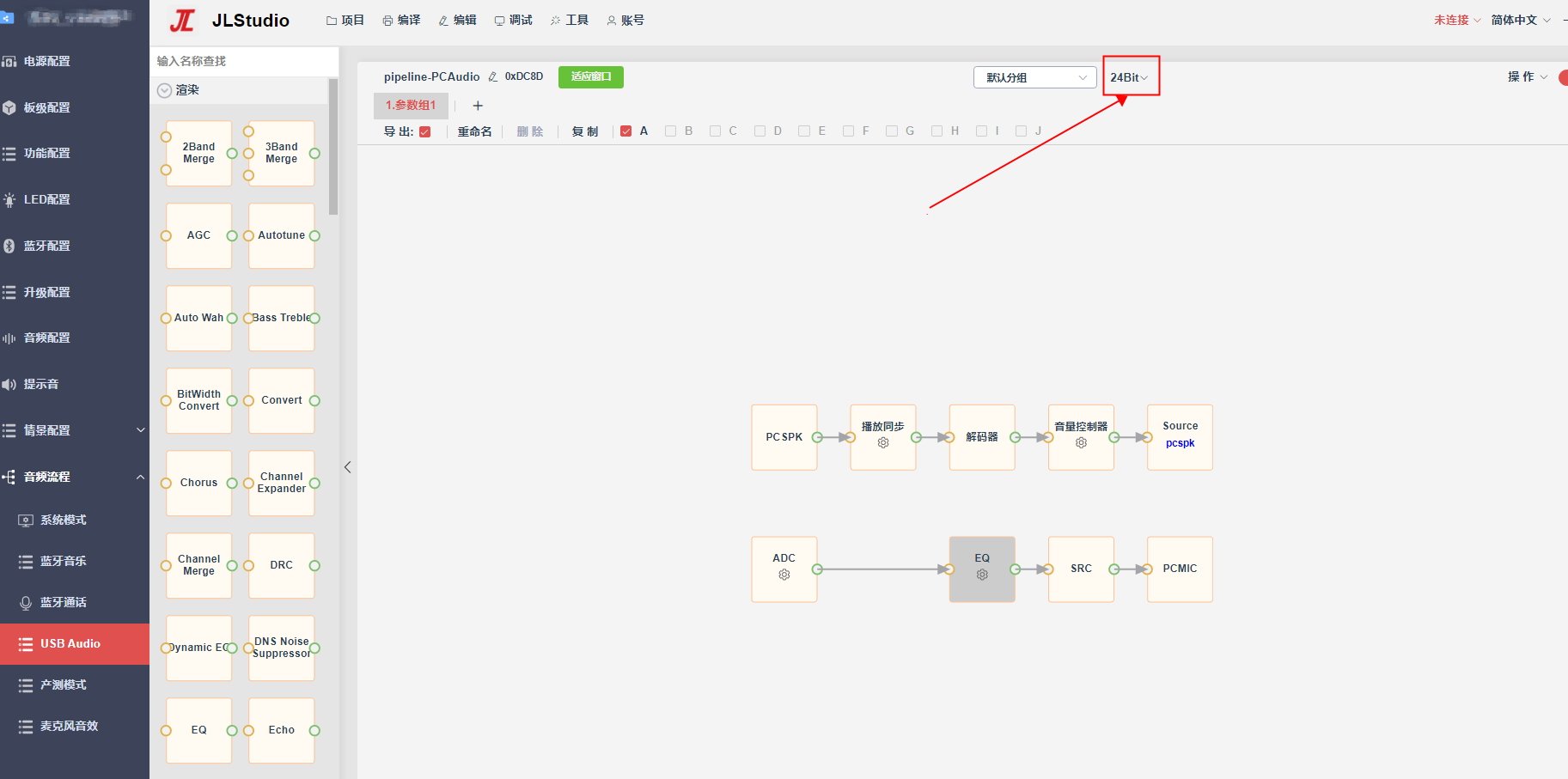The image size is (1568, 779).
Task: Open the 调试 menu
Action: point(513,20)
